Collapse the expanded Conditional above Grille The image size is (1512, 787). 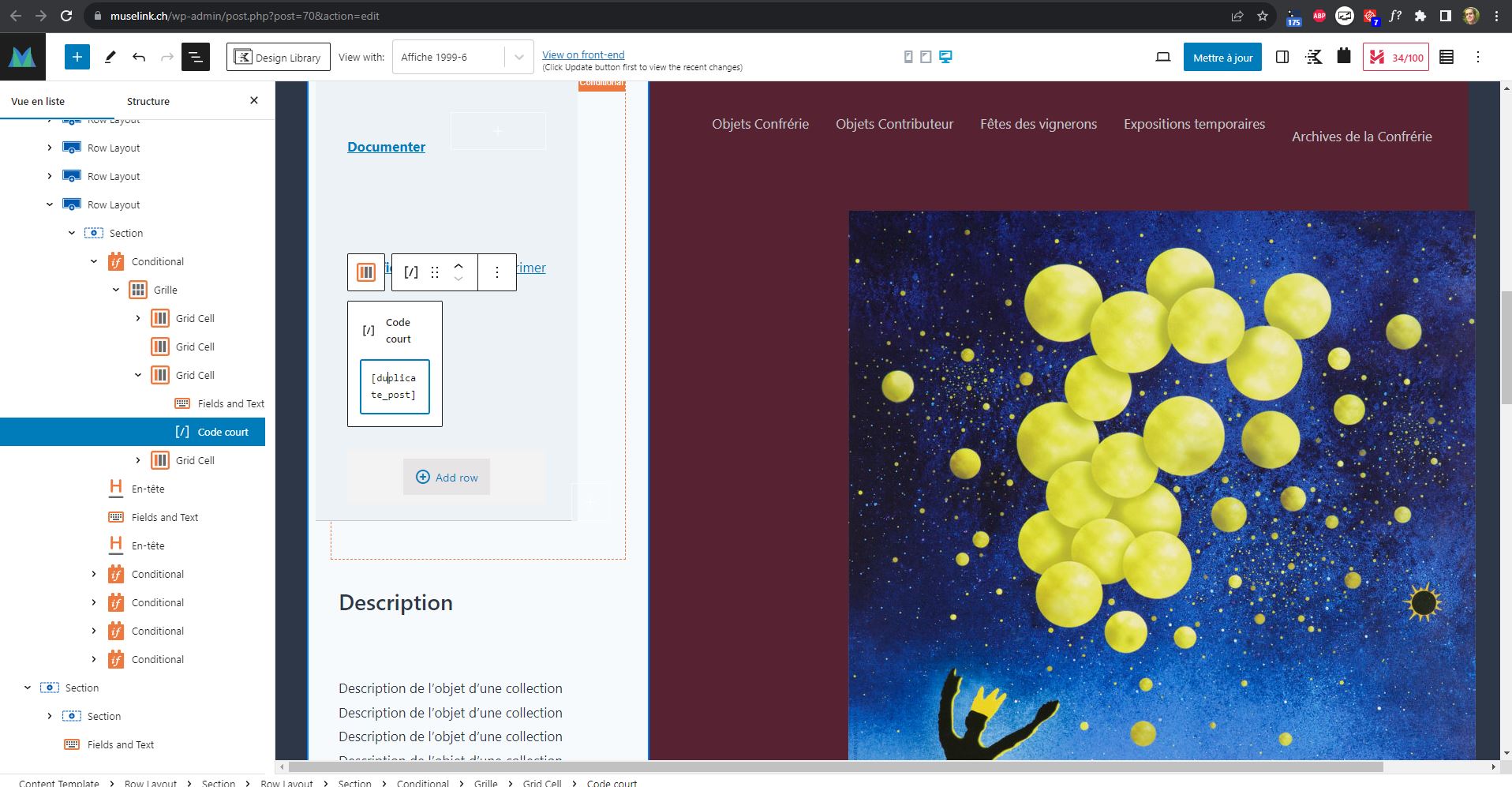94,261
